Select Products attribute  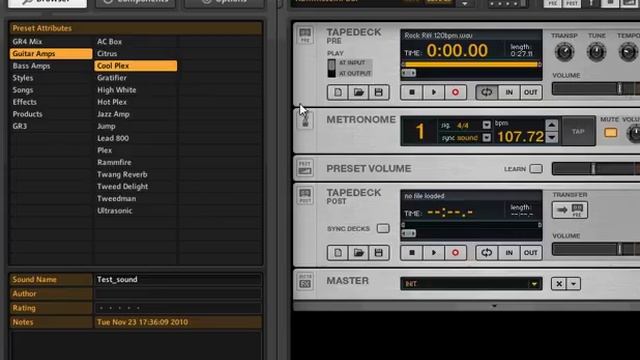[51, 114]
